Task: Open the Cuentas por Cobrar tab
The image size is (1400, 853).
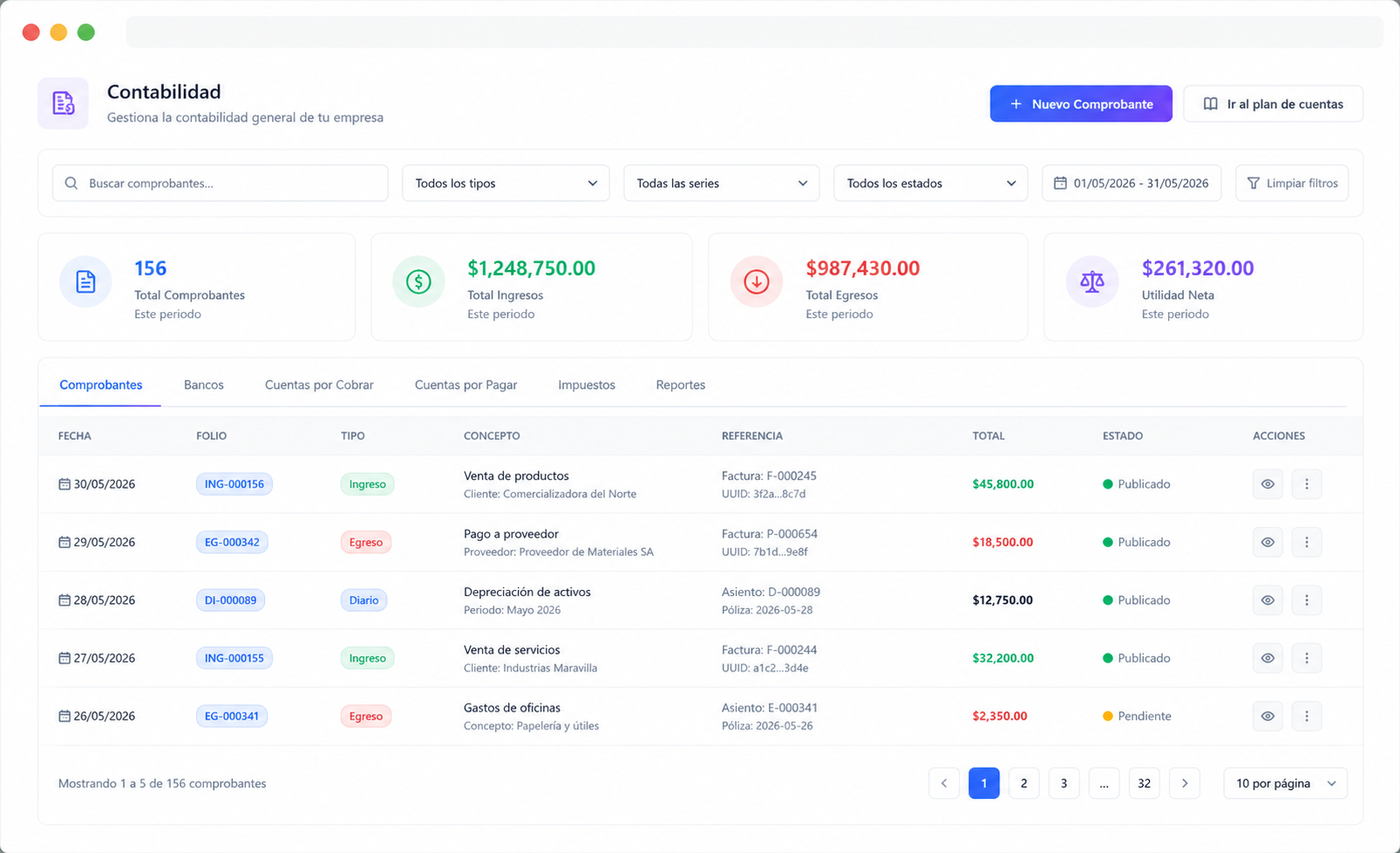Action: 319,384
